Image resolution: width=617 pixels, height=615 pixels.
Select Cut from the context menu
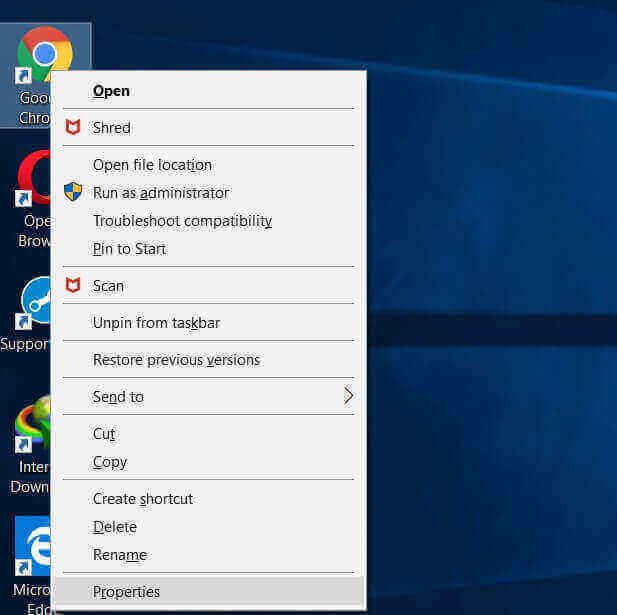(x=104, y=434)
